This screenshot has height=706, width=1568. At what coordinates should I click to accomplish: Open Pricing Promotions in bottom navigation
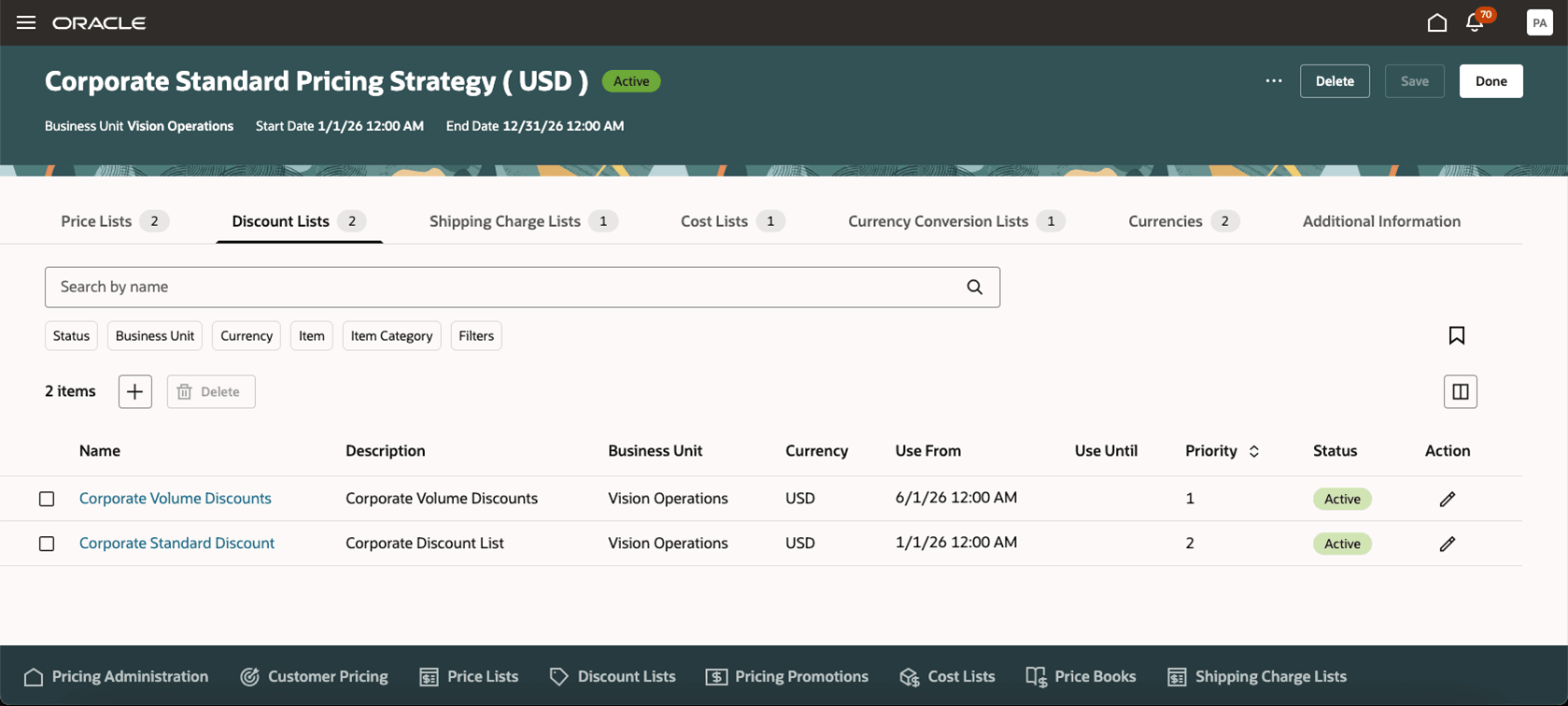point(787,676)
